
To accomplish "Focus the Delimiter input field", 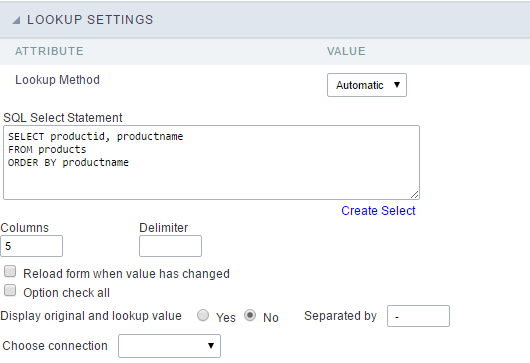I will coord(170,246).
